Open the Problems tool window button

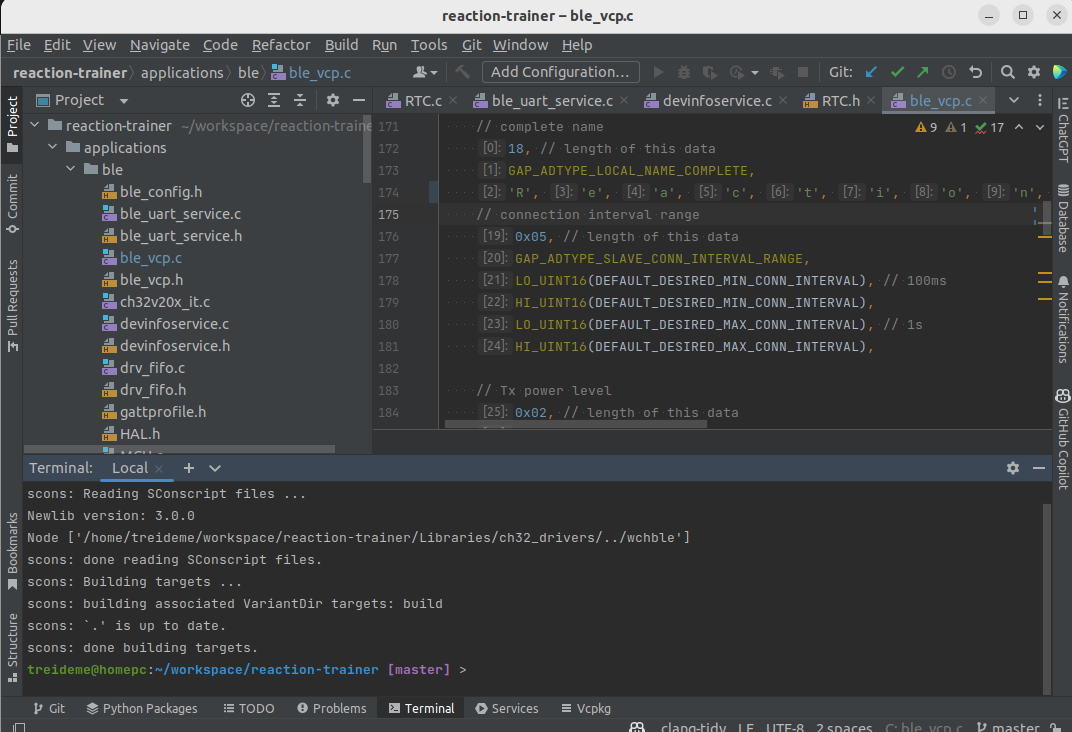[x=330, y=708]
